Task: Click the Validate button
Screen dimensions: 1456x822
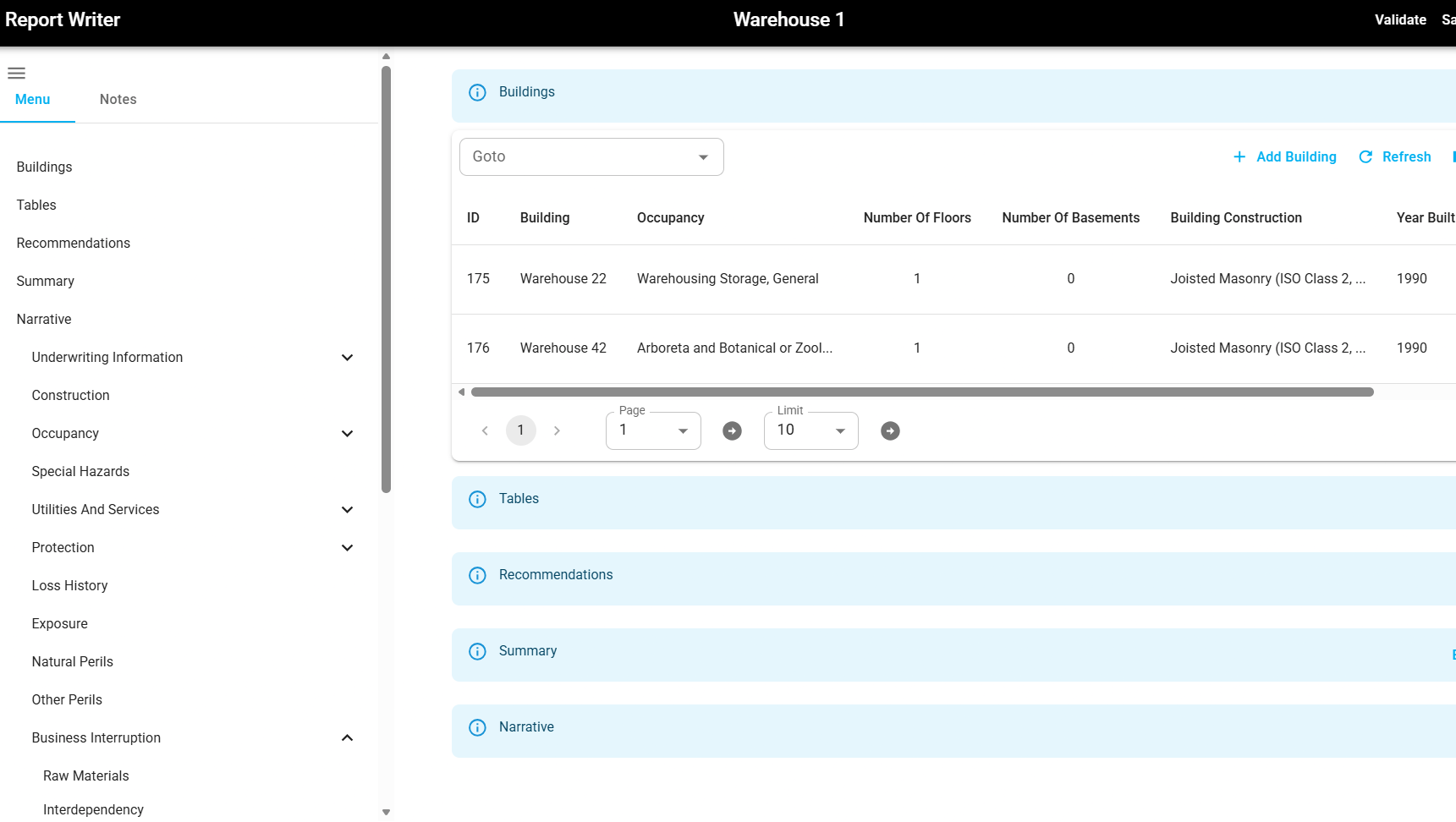Action: (x=1400, y=19)
